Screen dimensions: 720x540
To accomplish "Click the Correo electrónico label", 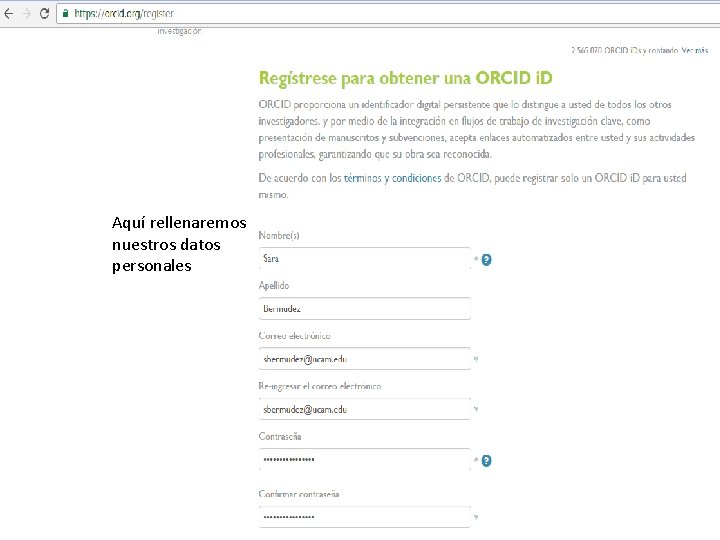I will click(x=294, y=336).
